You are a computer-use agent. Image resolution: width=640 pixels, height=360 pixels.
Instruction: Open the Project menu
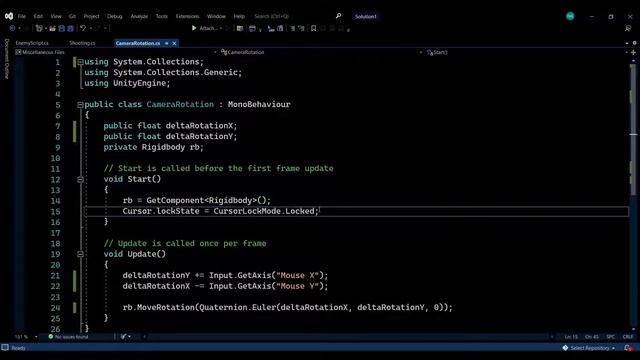91,16
